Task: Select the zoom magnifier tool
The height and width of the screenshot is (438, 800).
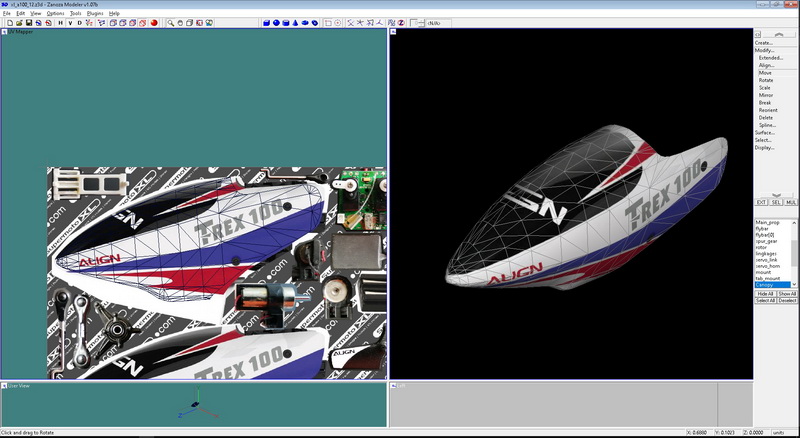Action: 171,22
